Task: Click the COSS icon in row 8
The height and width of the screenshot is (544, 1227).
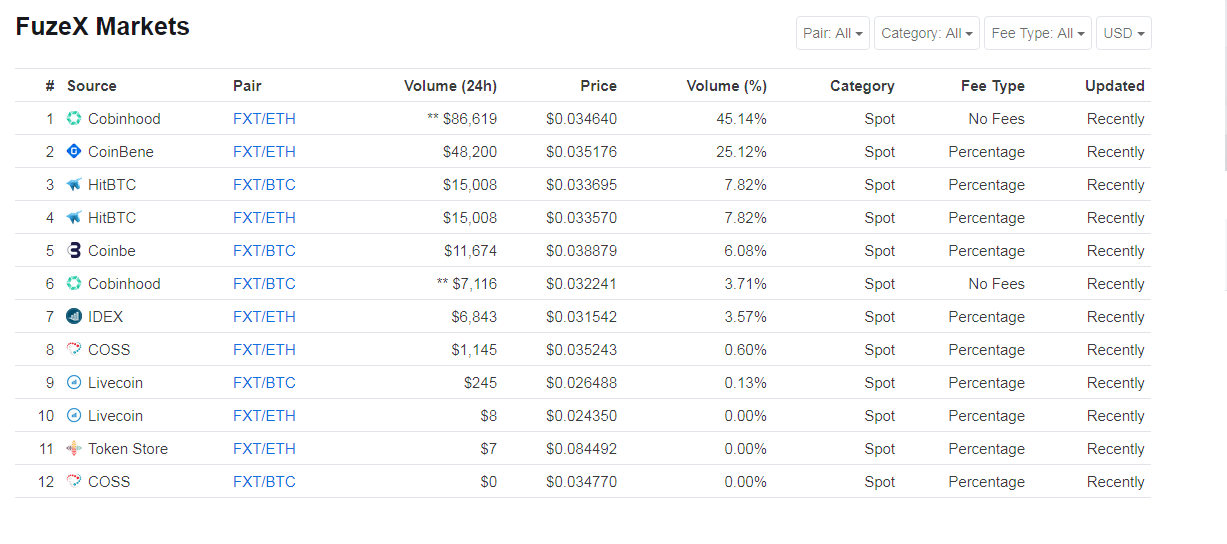Action: pos(74,350)
